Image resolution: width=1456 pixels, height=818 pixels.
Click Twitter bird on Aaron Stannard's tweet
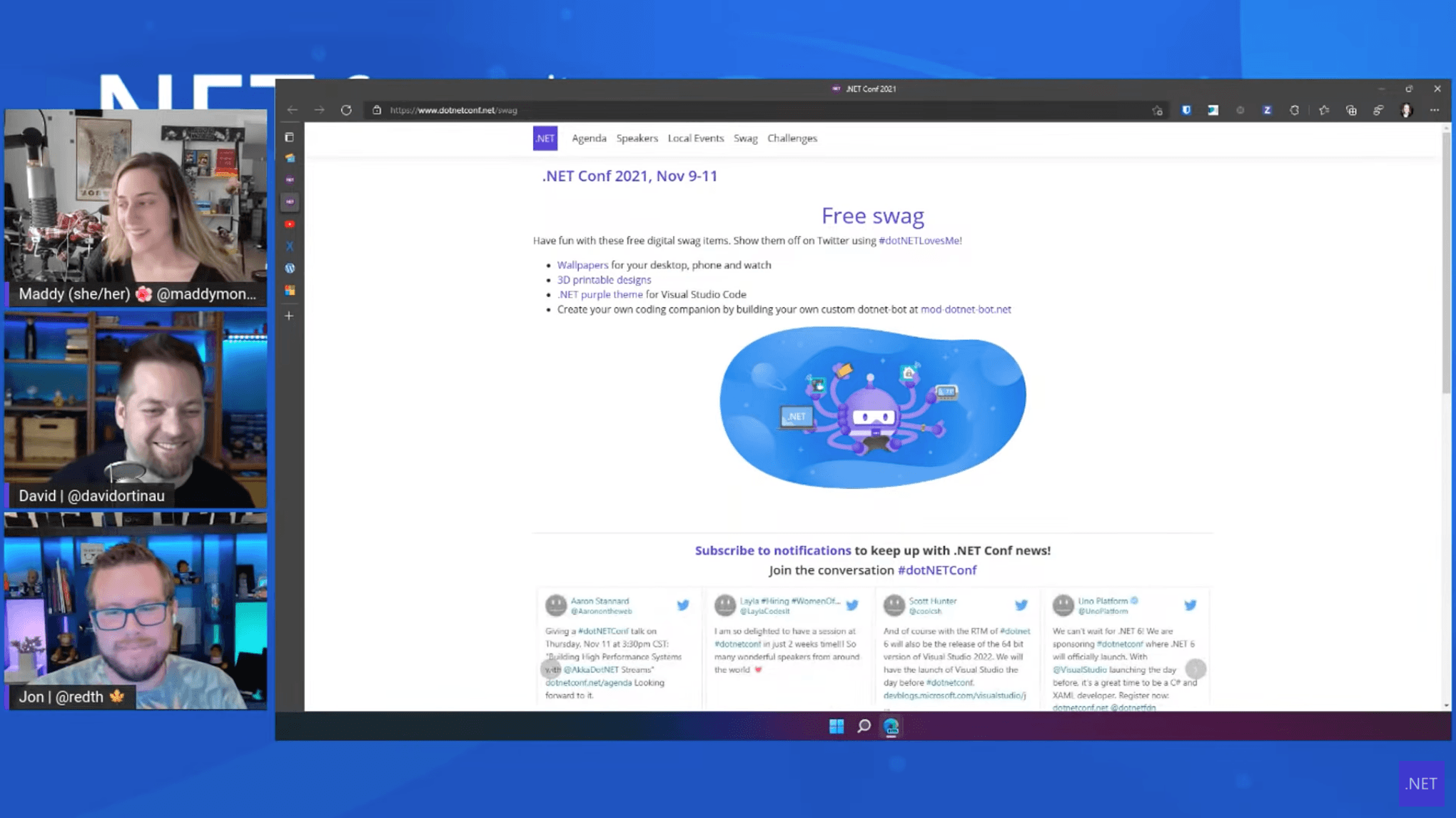pos(683,605)
